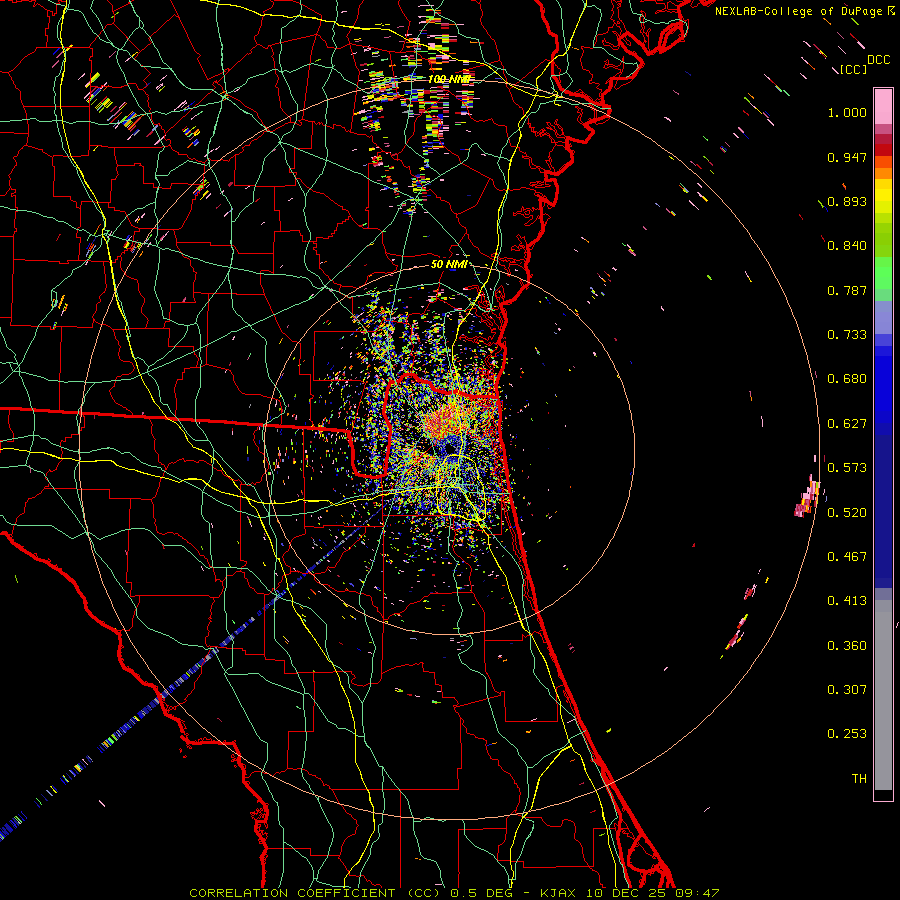The image size is (900, 900).
Task: Click the 0.733 scale label
Action: point(847,335)
